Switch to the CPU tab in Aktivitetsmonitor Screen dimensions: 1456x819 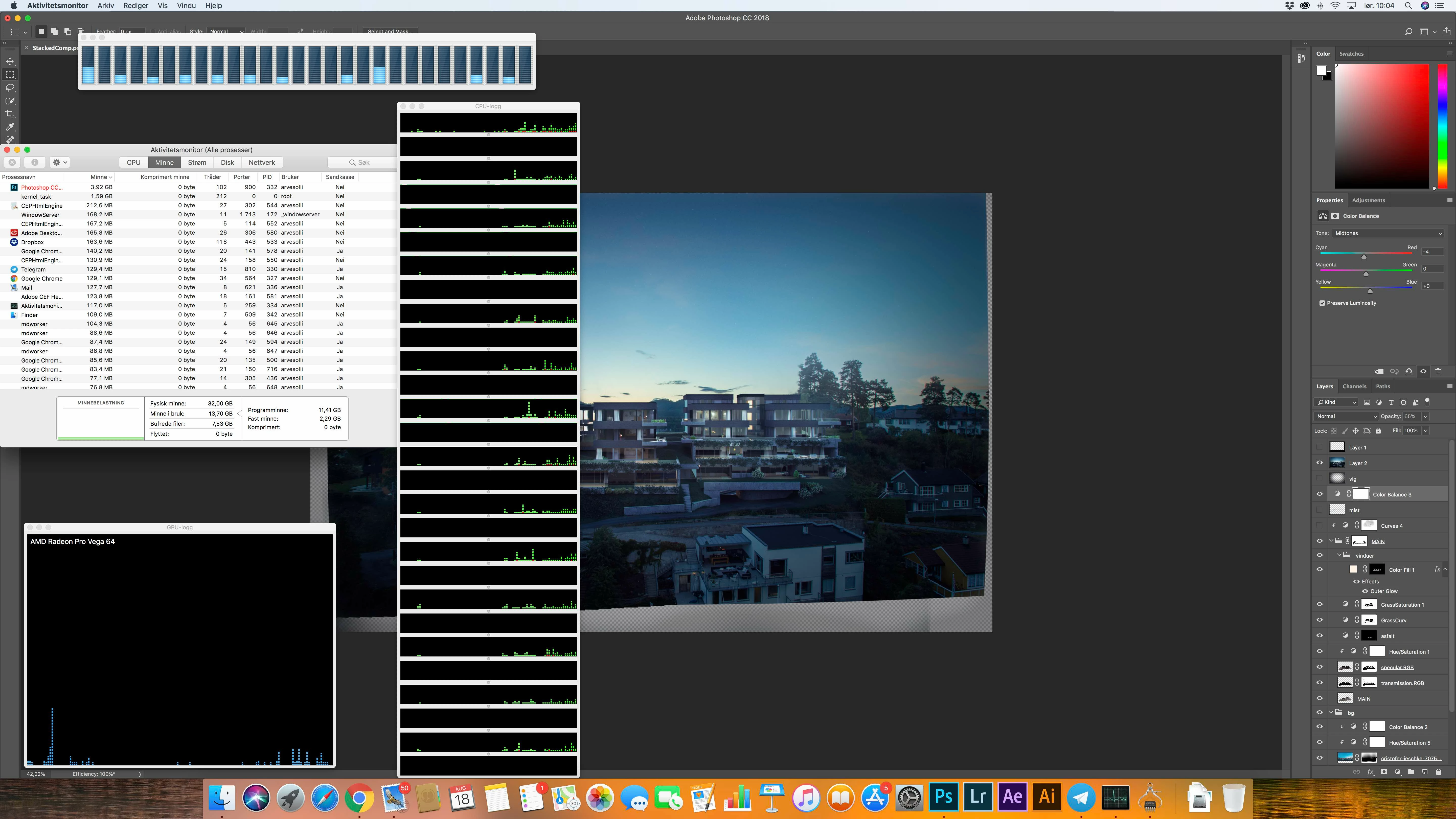pos(133,162)
